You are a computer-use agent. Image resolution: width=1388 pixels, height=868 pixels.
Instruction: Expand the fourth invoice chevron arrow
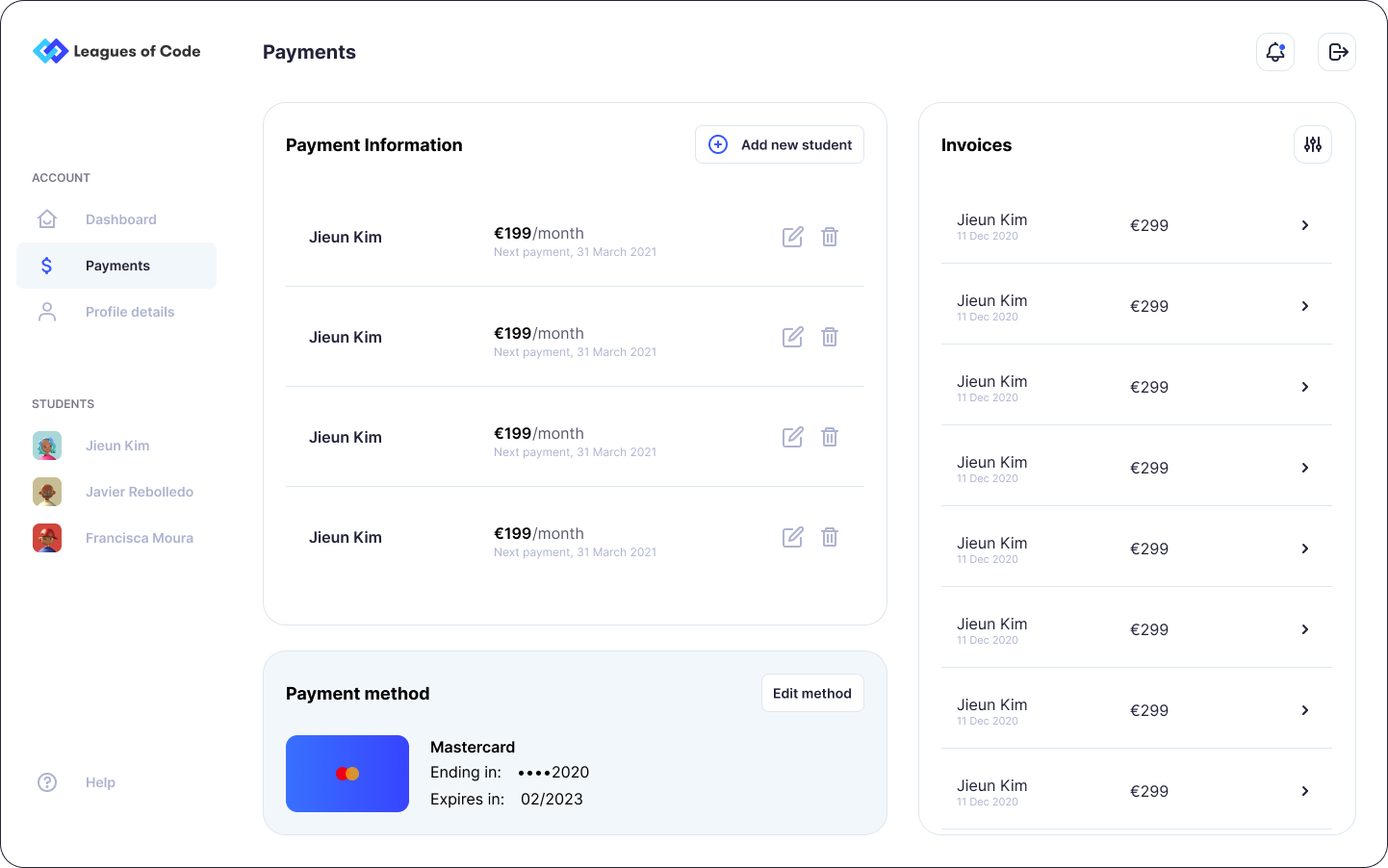coord(1304,468)
